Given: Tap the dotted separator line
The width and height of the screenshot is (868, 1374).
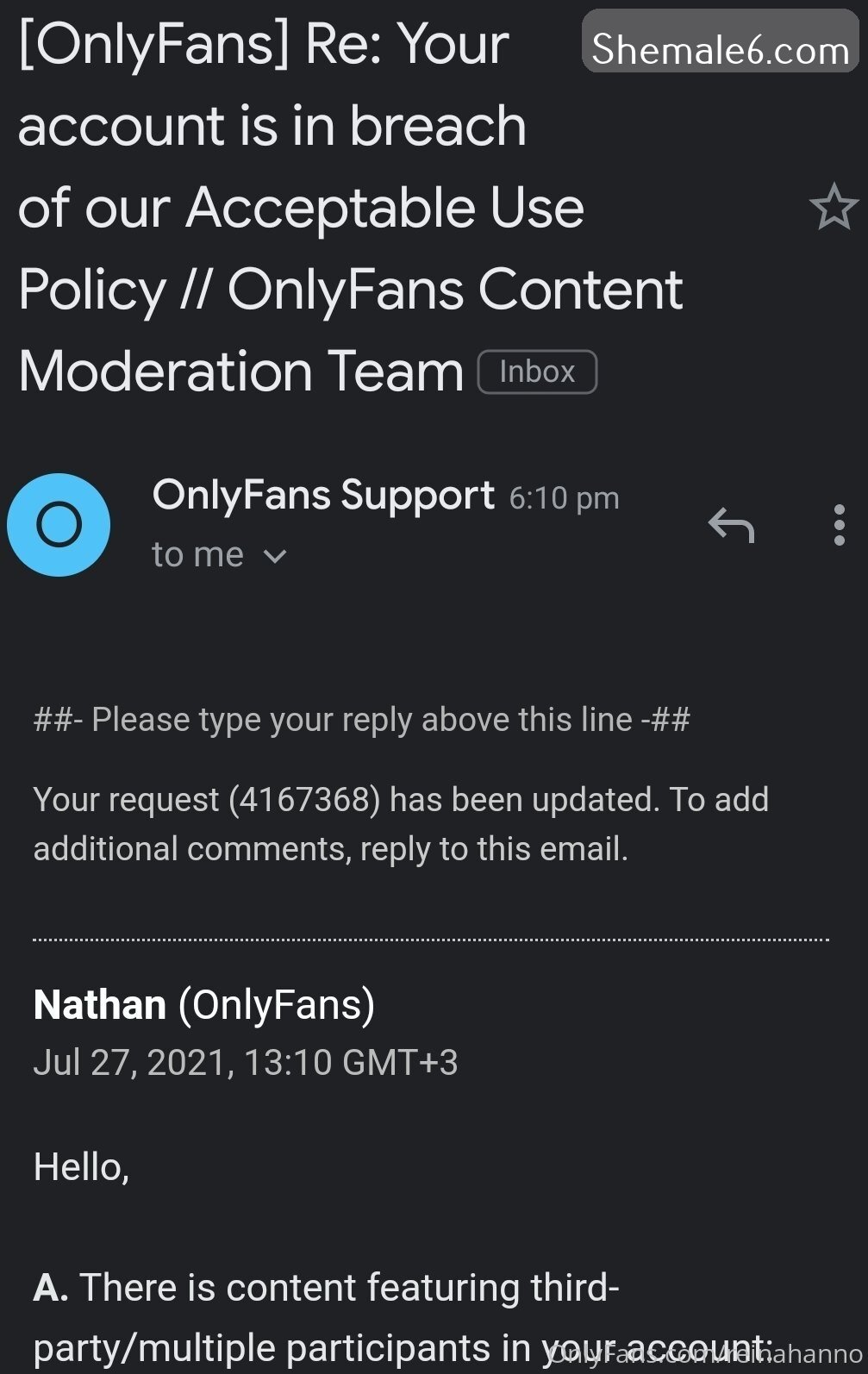Looking at the screenshot, I should [431, 940].
